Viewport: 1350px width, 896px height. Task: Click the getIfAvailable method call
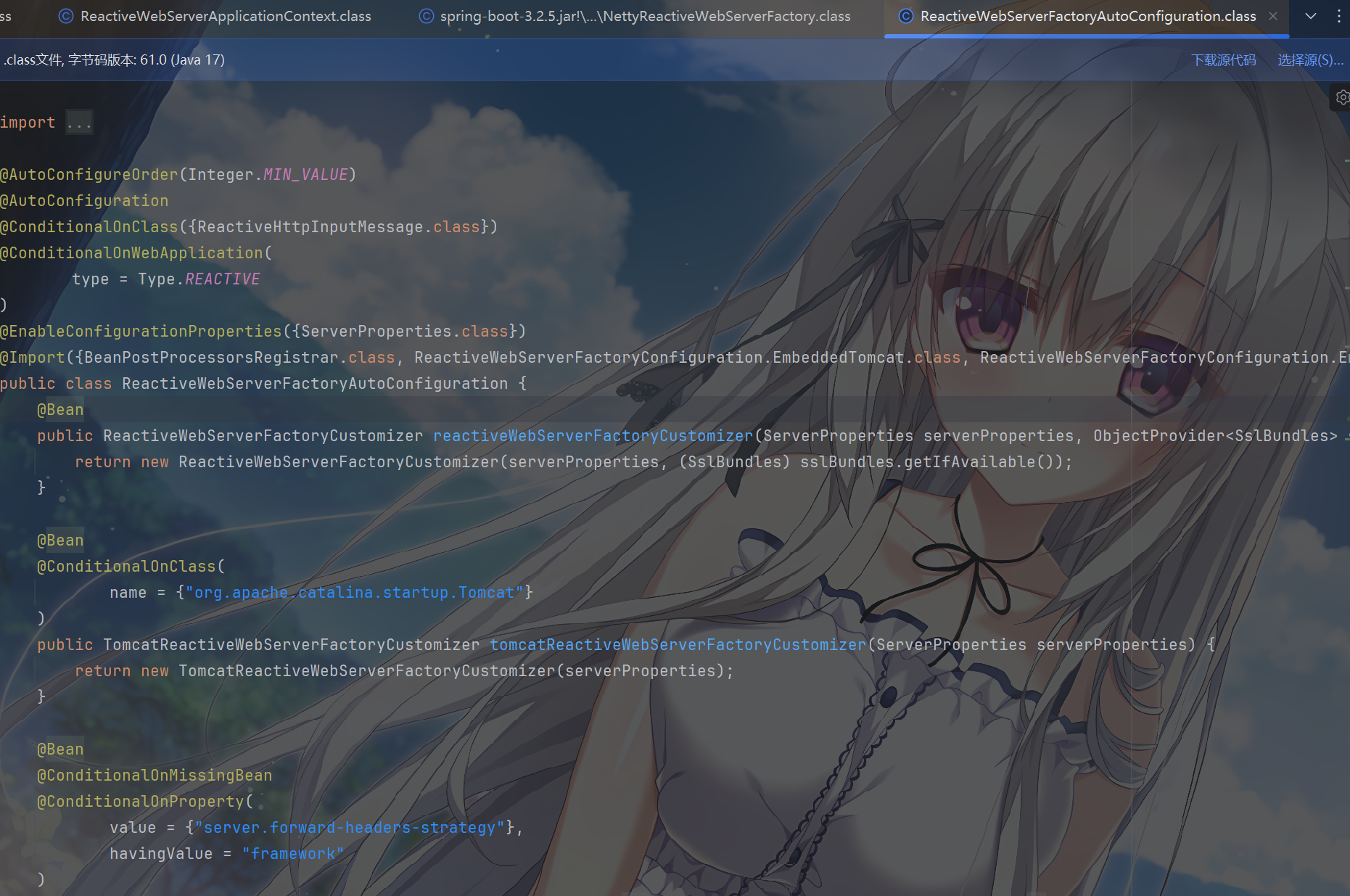969,461
